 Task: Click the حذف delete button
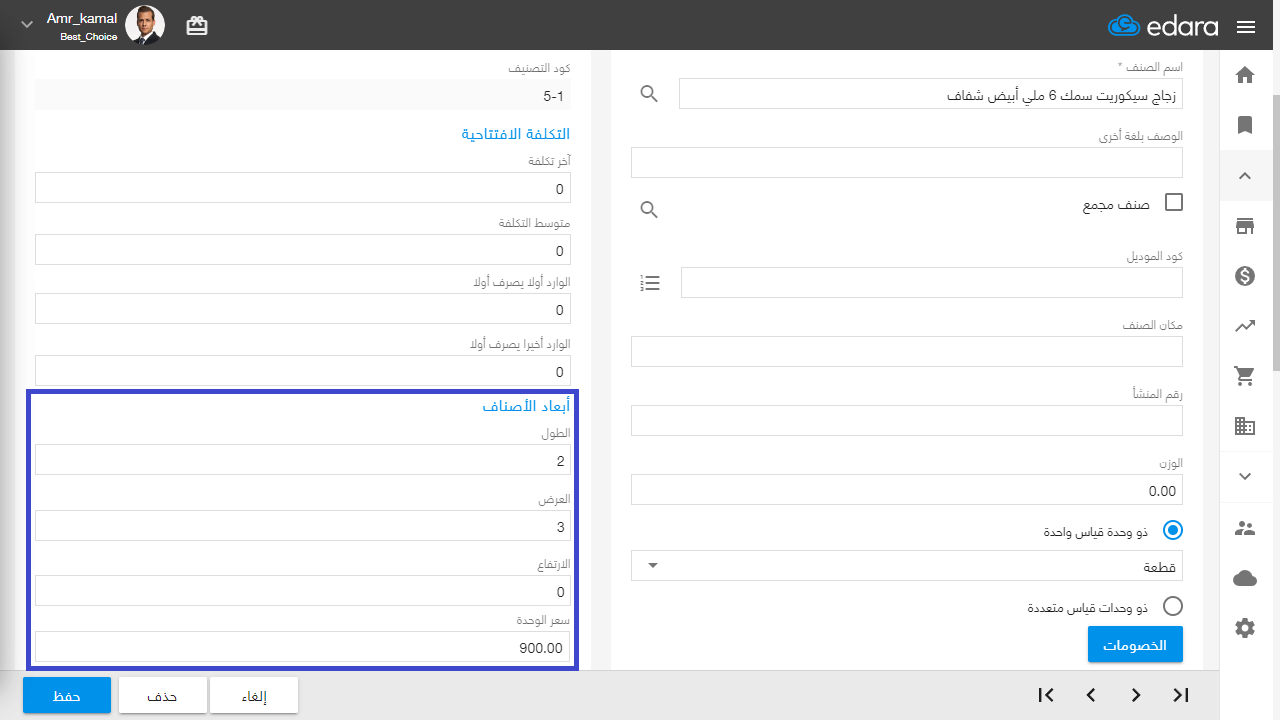(x=163, y=695)
